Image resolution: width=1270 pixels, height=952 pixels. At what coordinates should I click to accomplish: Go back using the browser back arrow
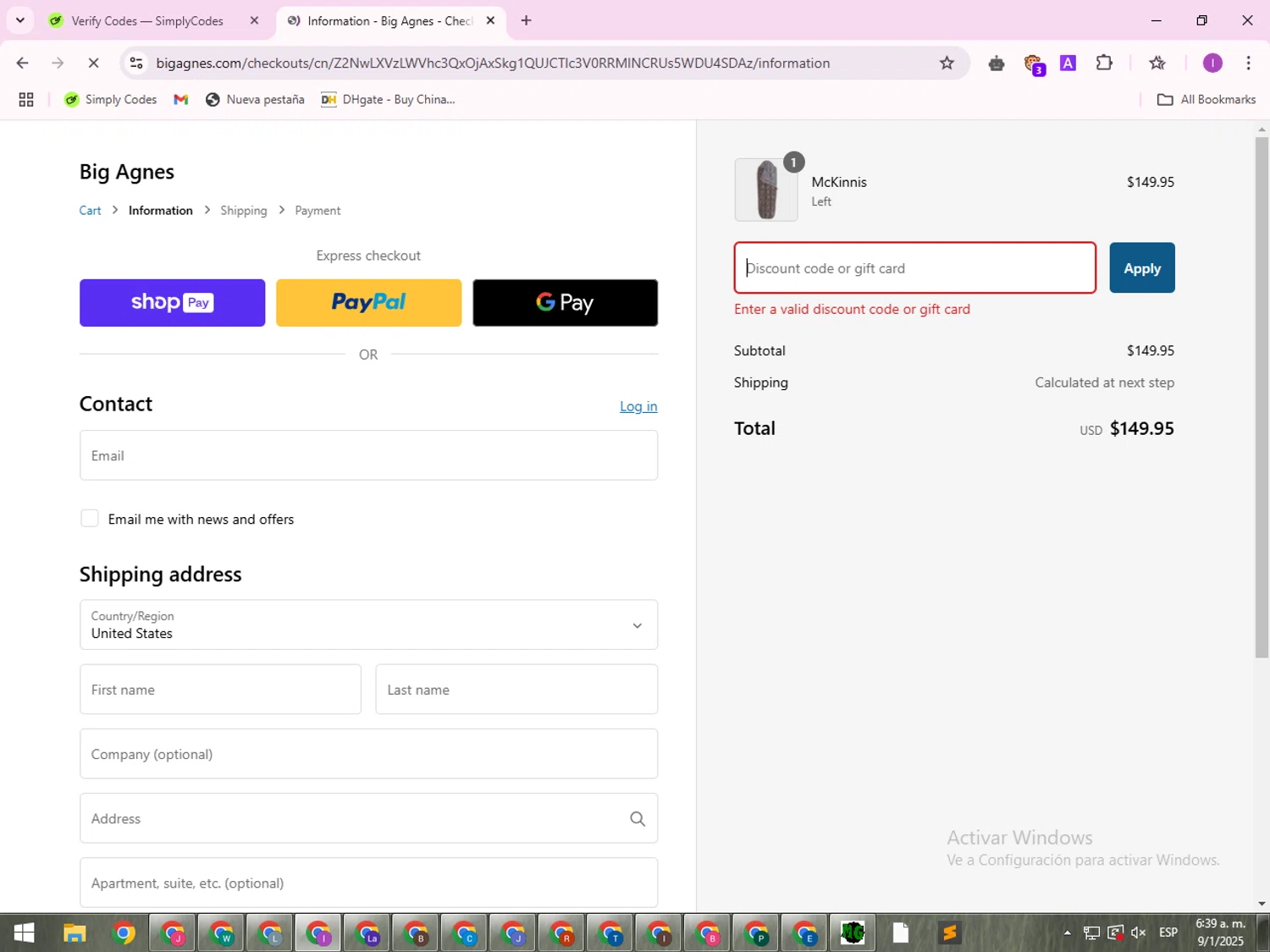coord(23,63)
